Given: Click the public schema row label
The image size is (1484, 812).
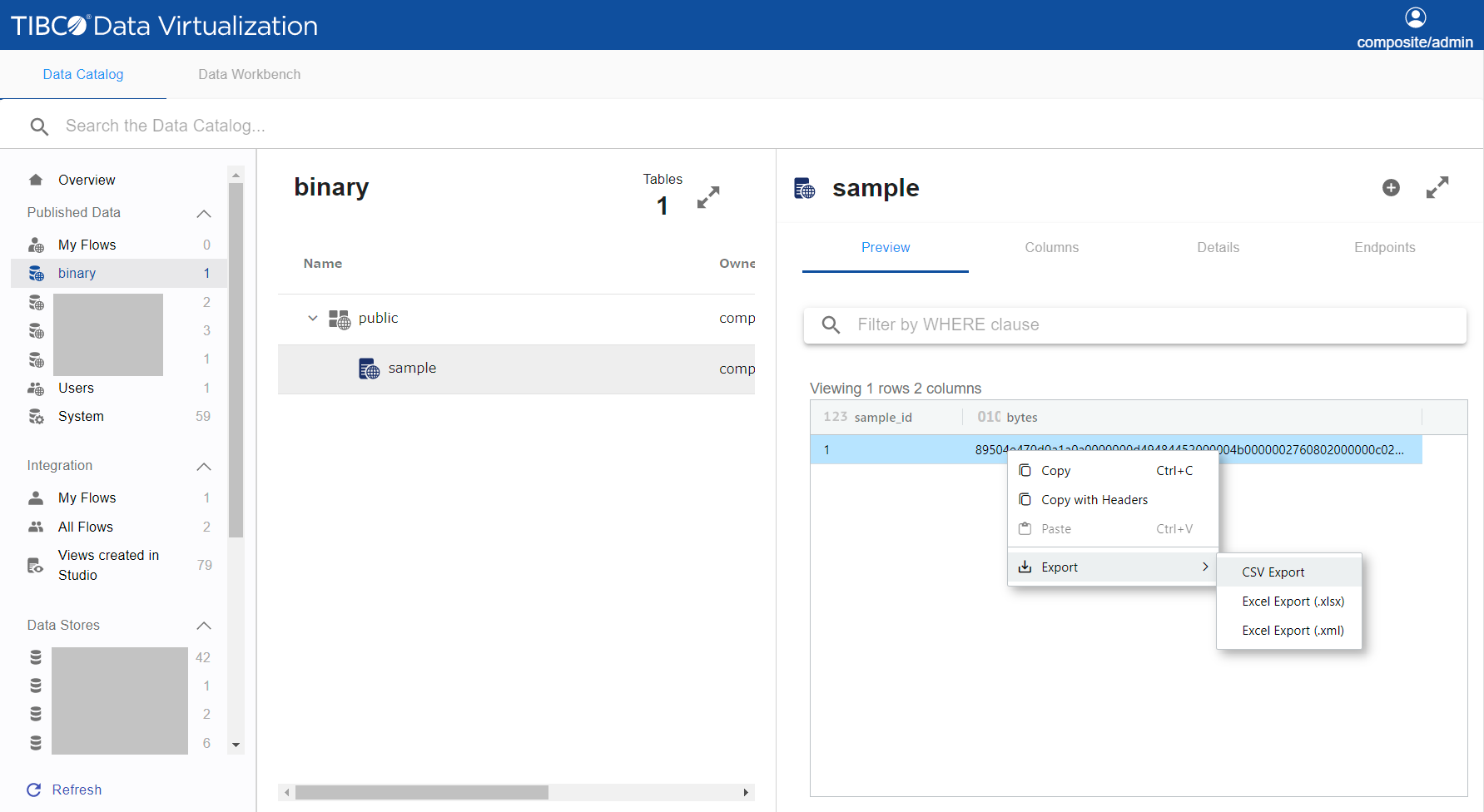Looking at the screenshot, I should tap(379, 318).
